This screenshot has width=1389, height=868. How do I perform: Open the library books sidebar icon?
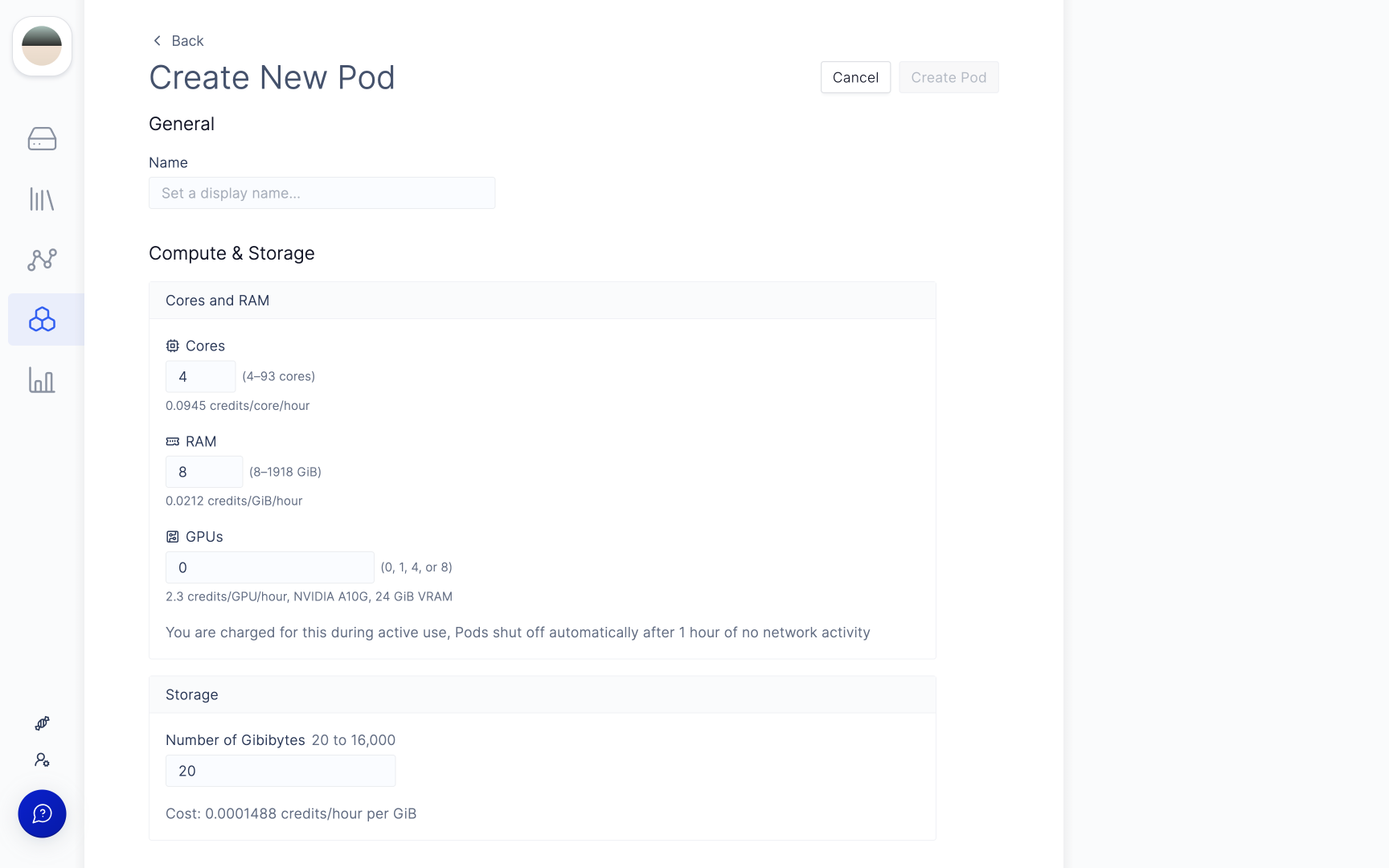42,199
